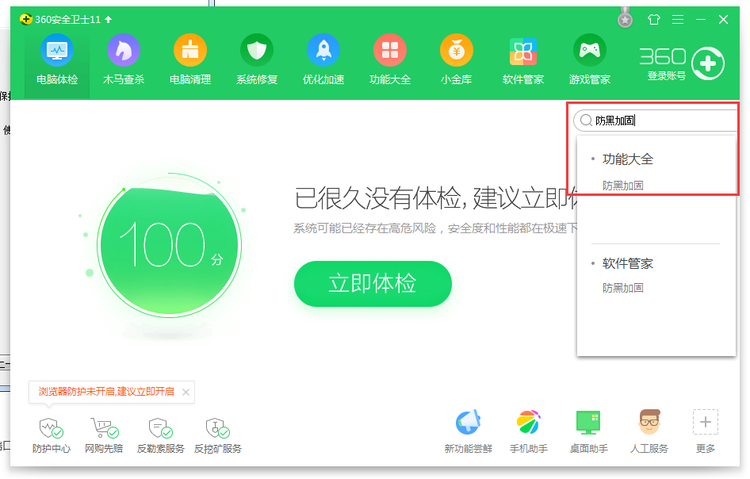Open 木马查杀 trojan scan icon

pos(123,50)
